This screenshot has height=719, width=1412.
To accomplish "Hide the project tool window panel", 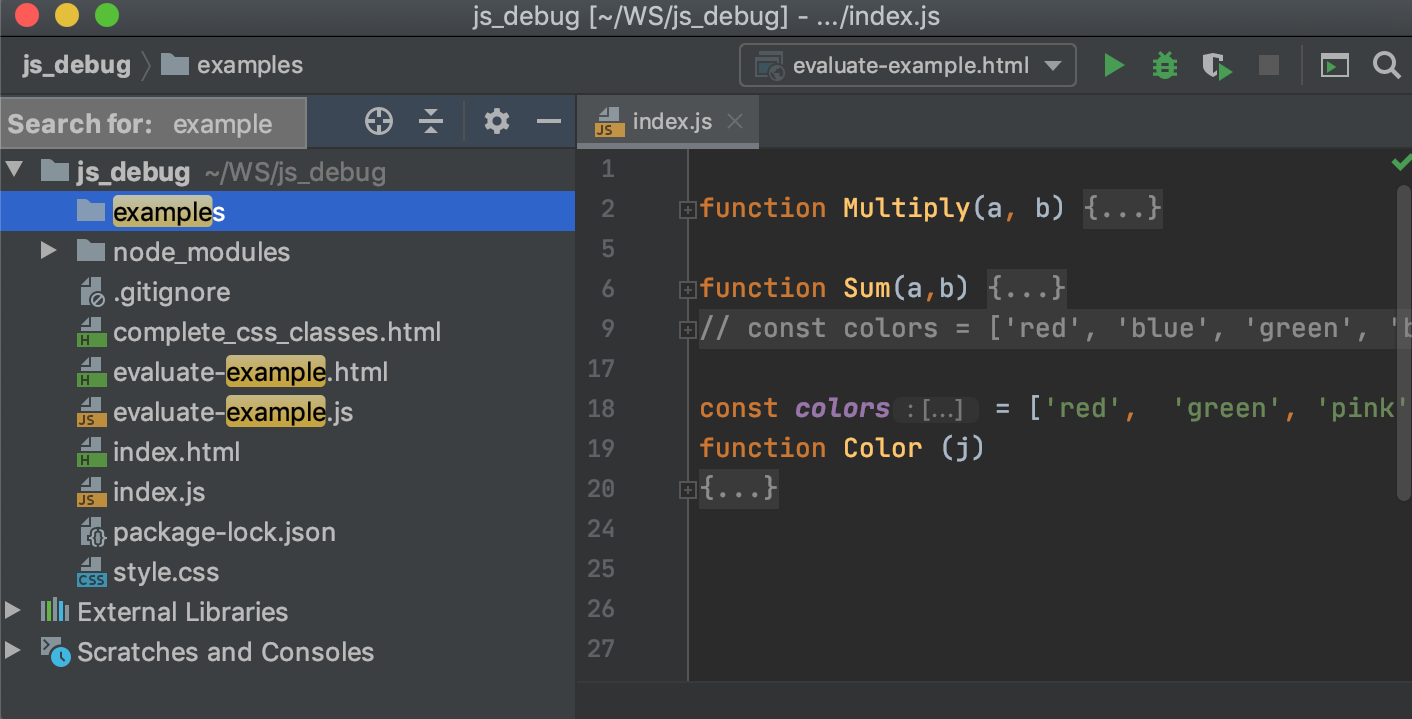I will point(549,122).
